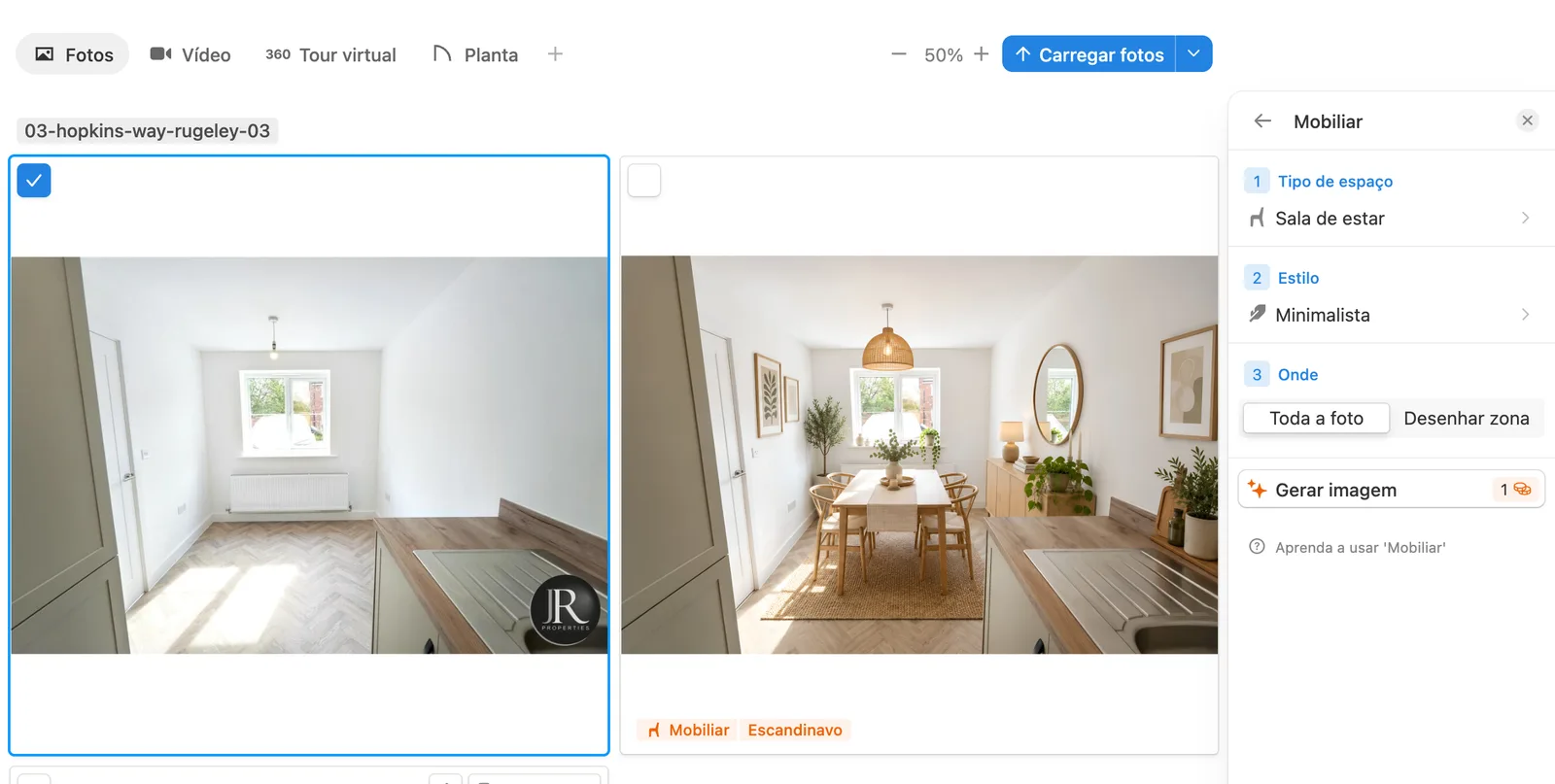
Task: Check the furnished dining room photo checkbox
Action: click(644, 181)
